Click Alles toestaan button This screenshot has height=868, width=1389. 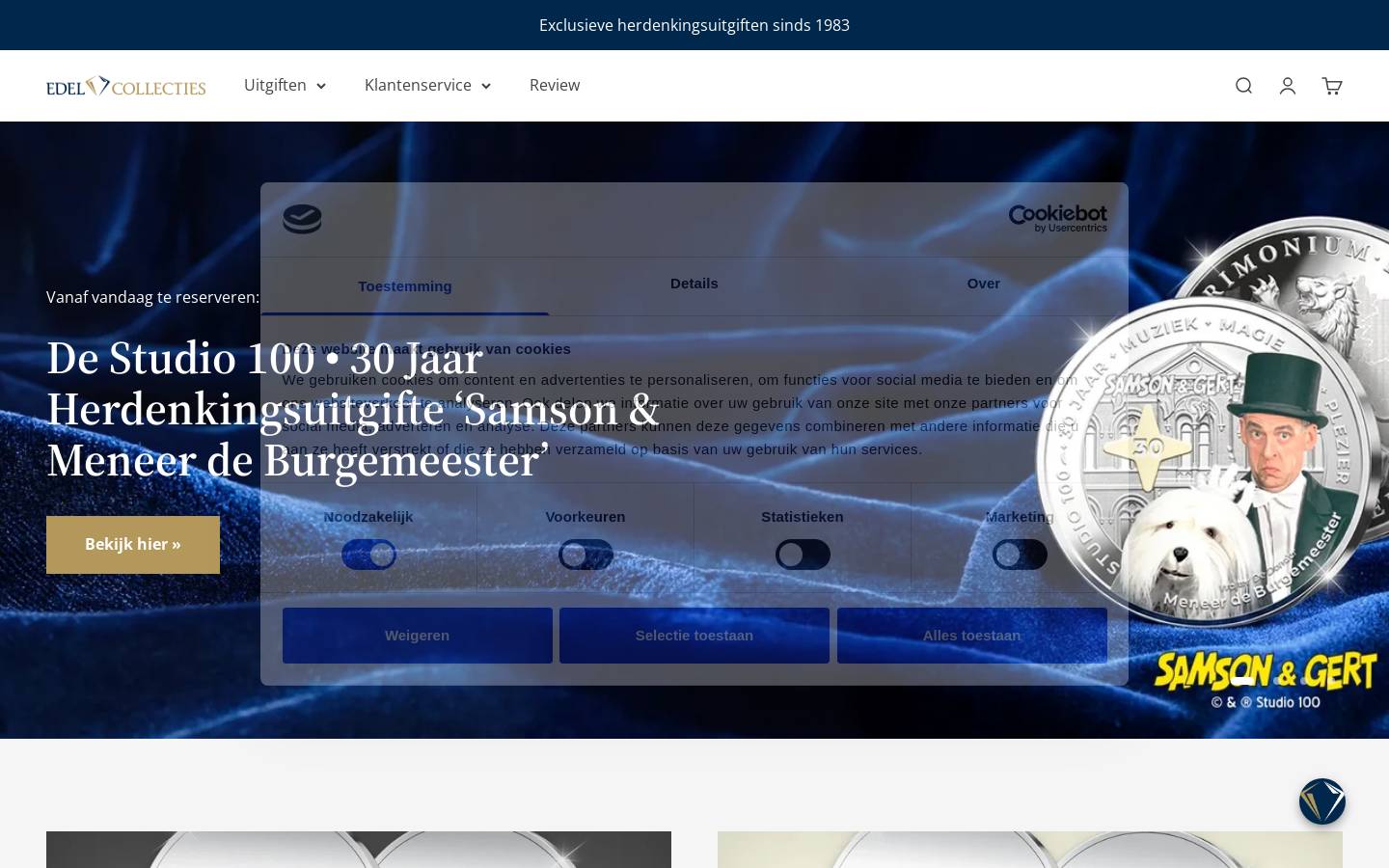[972, 636]
